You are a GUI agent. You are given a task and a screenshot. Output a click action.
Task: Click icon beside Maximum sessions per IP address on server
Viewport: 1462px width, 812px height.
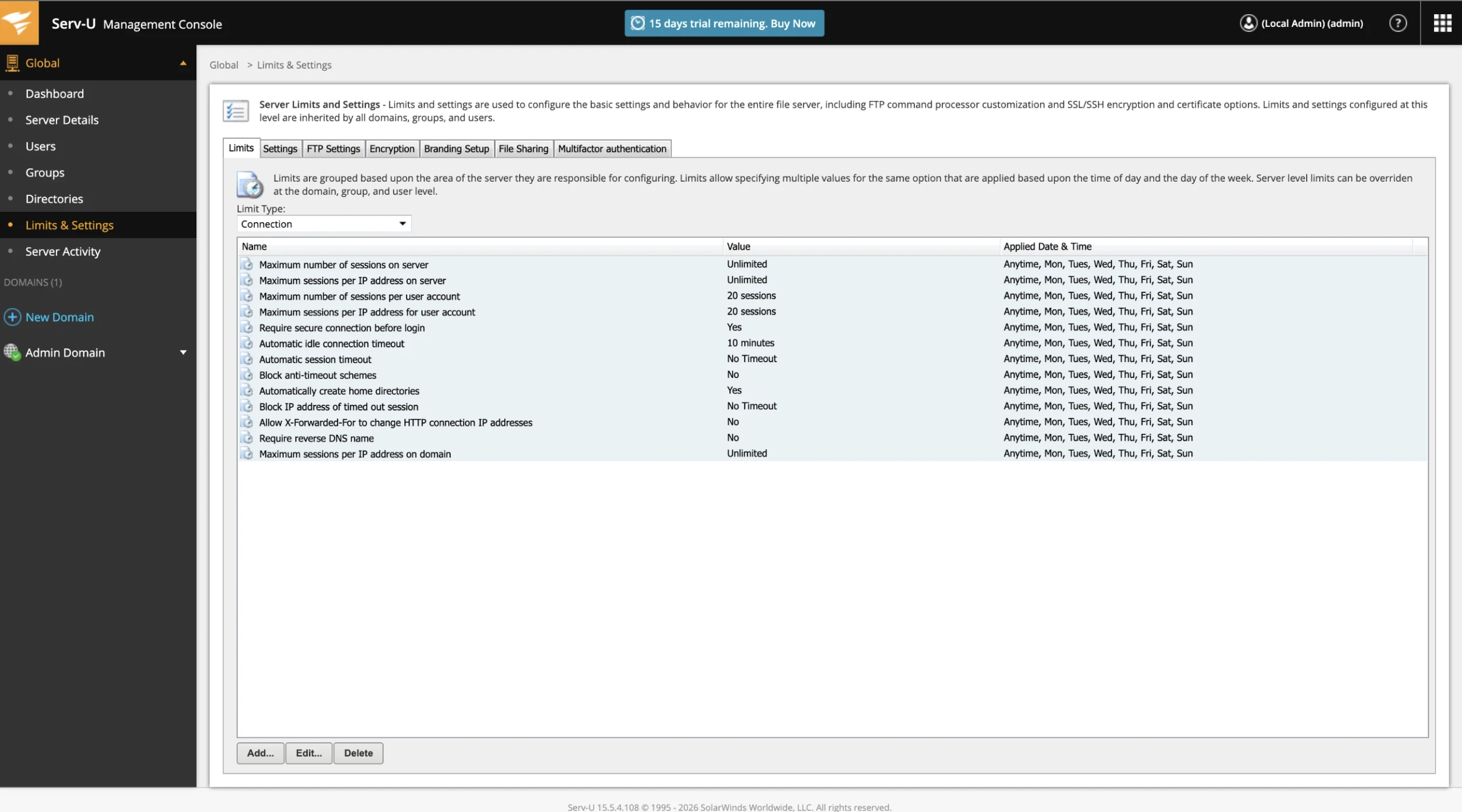point(247,280)
